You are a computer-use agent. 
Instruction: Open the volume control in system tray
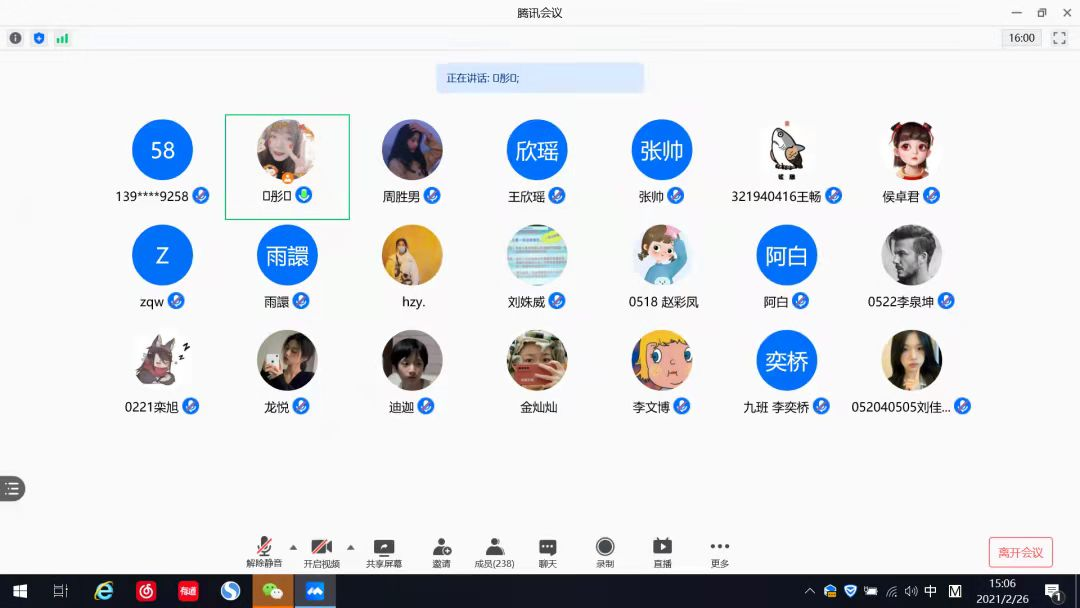click(x=911, y=591)
